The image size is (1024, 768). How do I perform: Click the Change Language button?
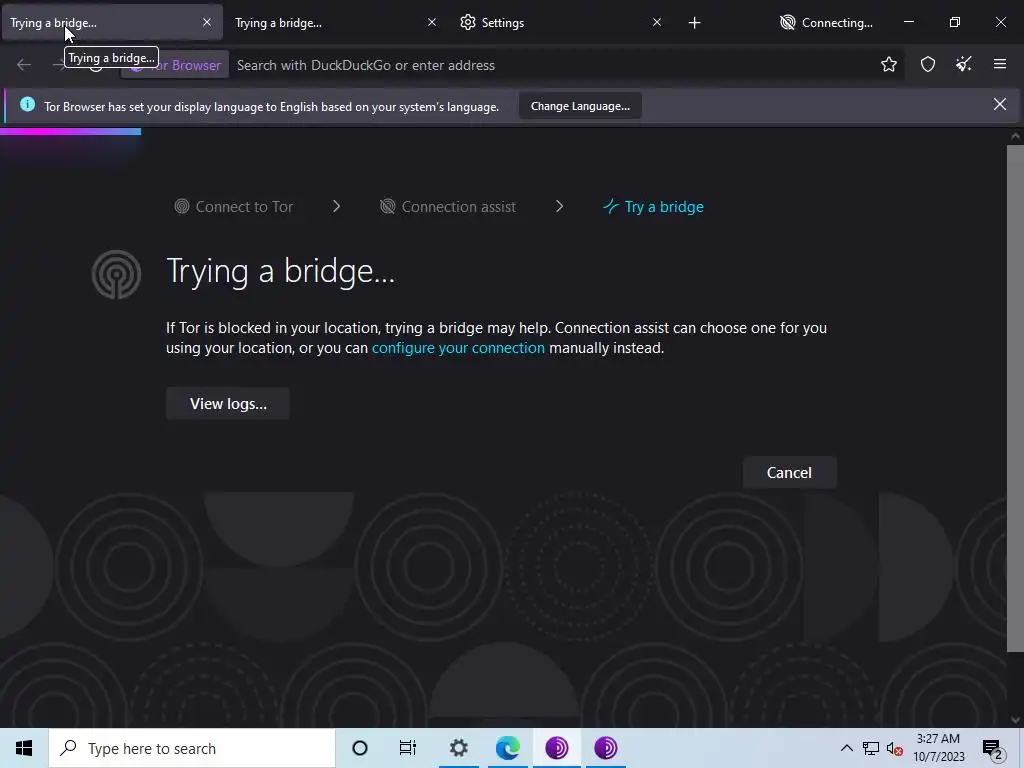tap(580, 106)
